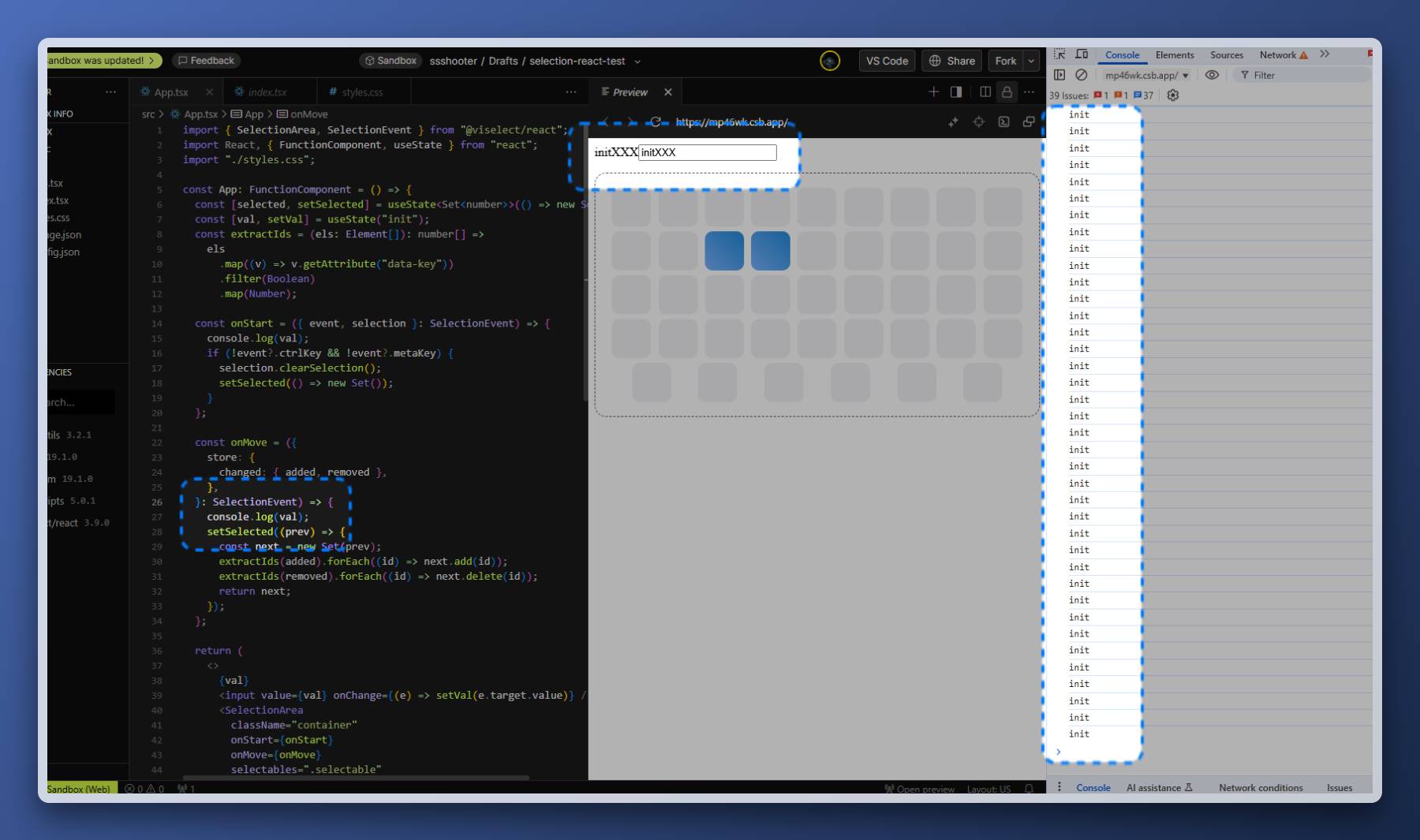Select the Console tab in DevTools
This screenshot has height=840, width=1420.
click(1122, 55)
